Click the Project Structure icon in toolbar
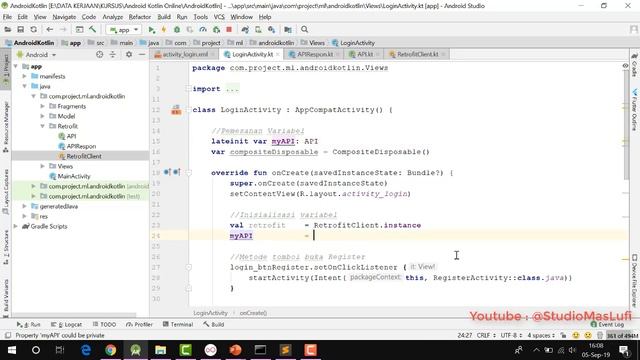The width and height of the screenshot is (640, 360). point(288,29)
